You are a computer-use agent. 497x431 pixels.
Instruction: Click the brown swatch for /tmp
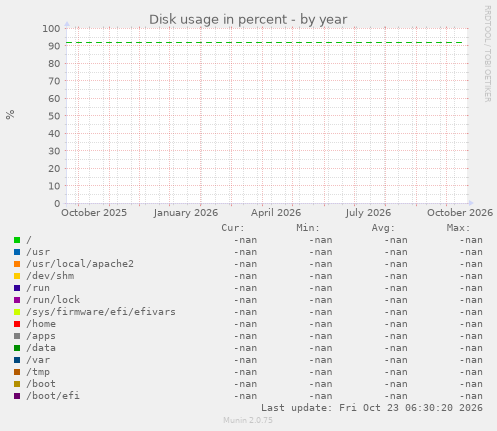(17, 372)
